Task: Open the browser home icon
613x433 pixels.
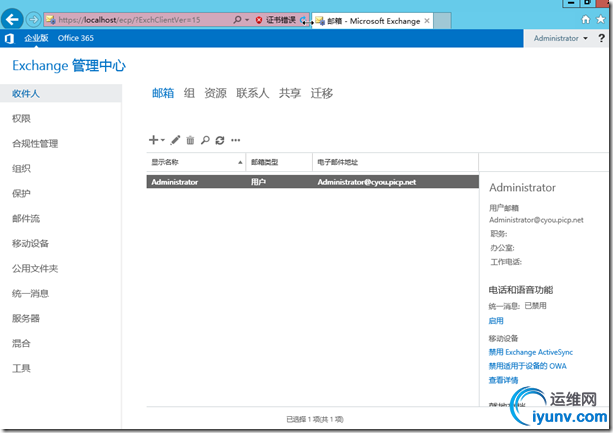Action: (585, 19)
